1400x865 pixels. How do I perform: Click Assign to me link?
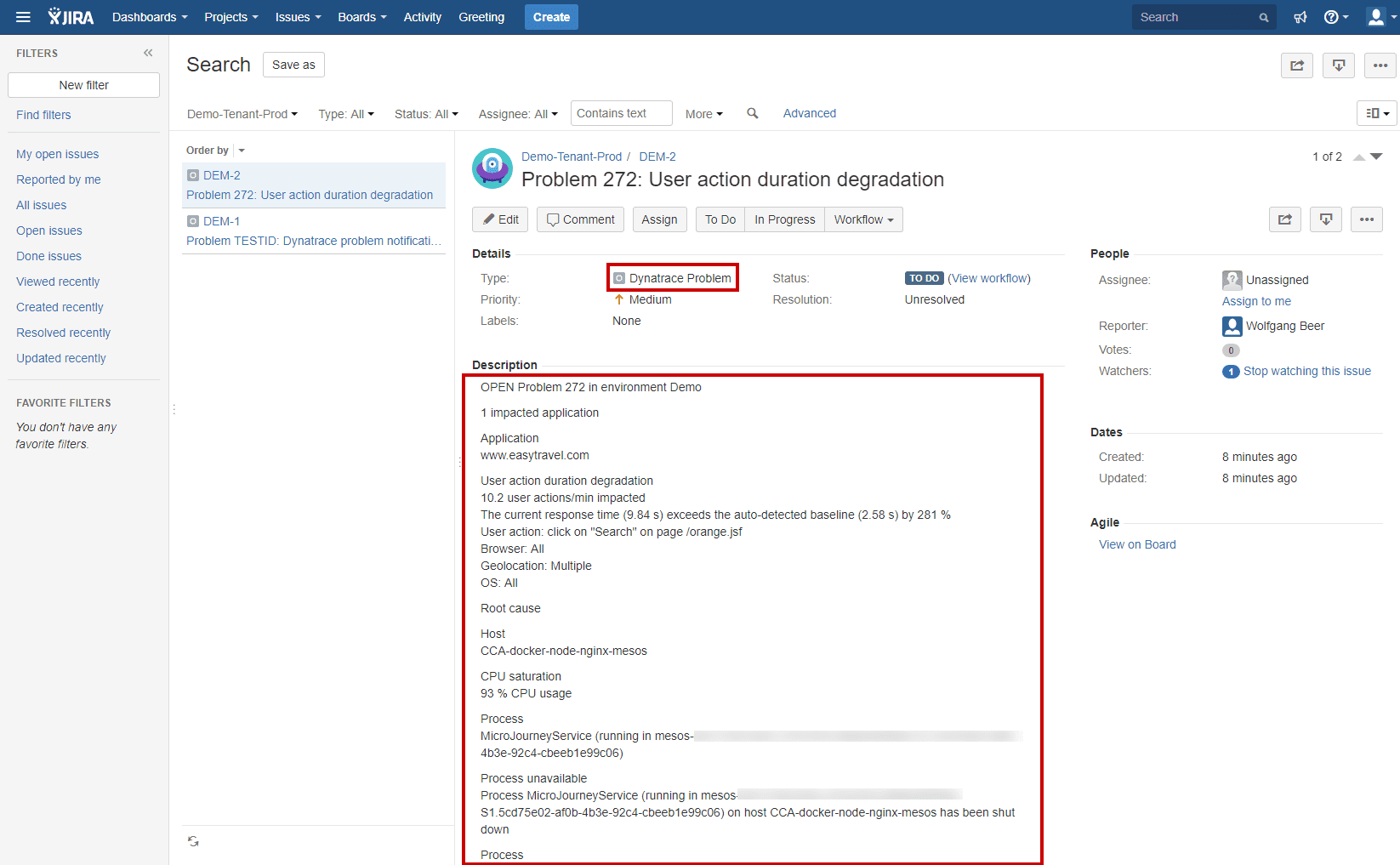pyautogui.click(x=1256, y=301)
